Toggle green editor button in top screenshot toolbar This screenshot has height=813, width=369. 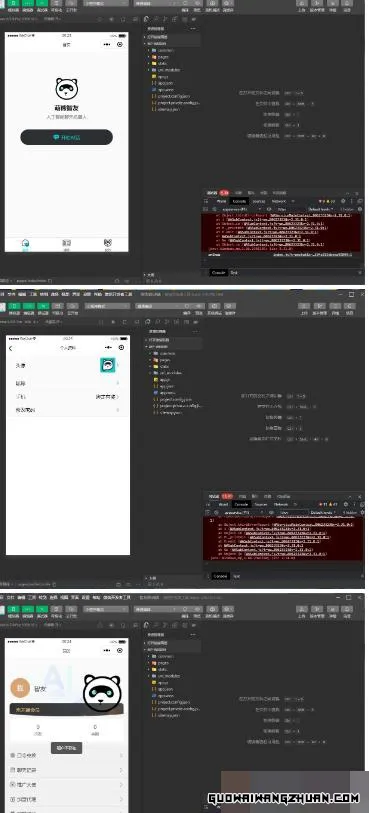tap(29, 3)
